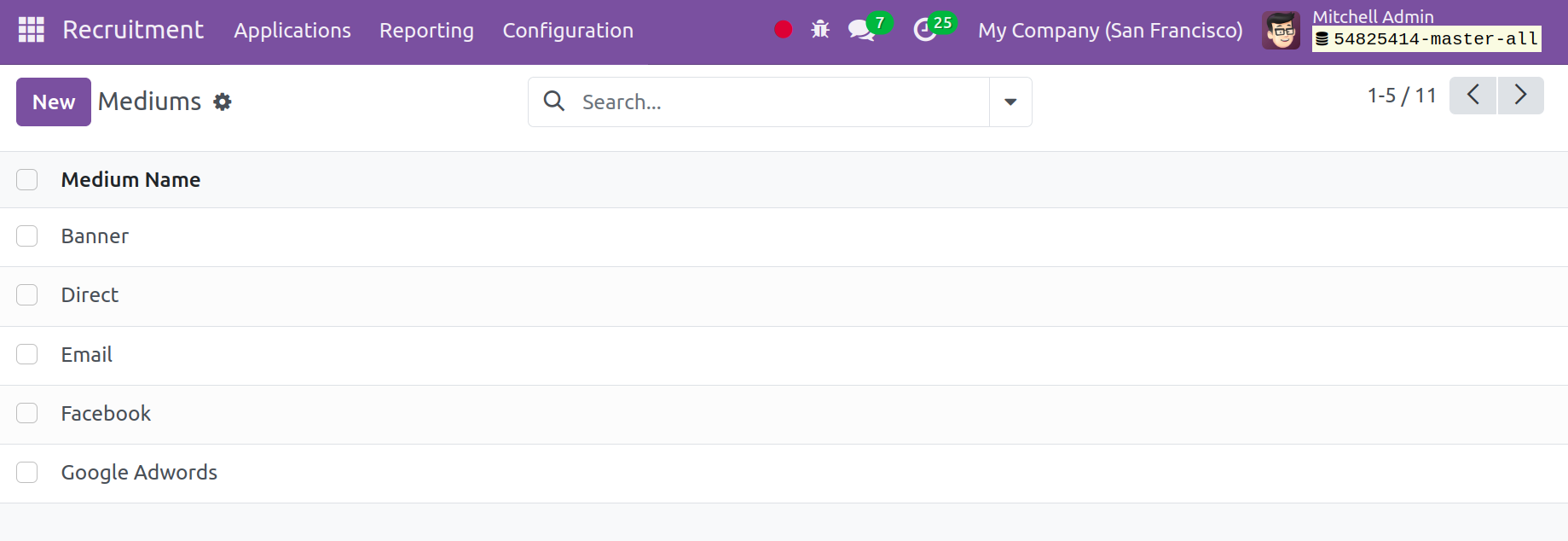Create a New medium
The height and width of the screenshot is (541, 1568).
pos(54,102)
